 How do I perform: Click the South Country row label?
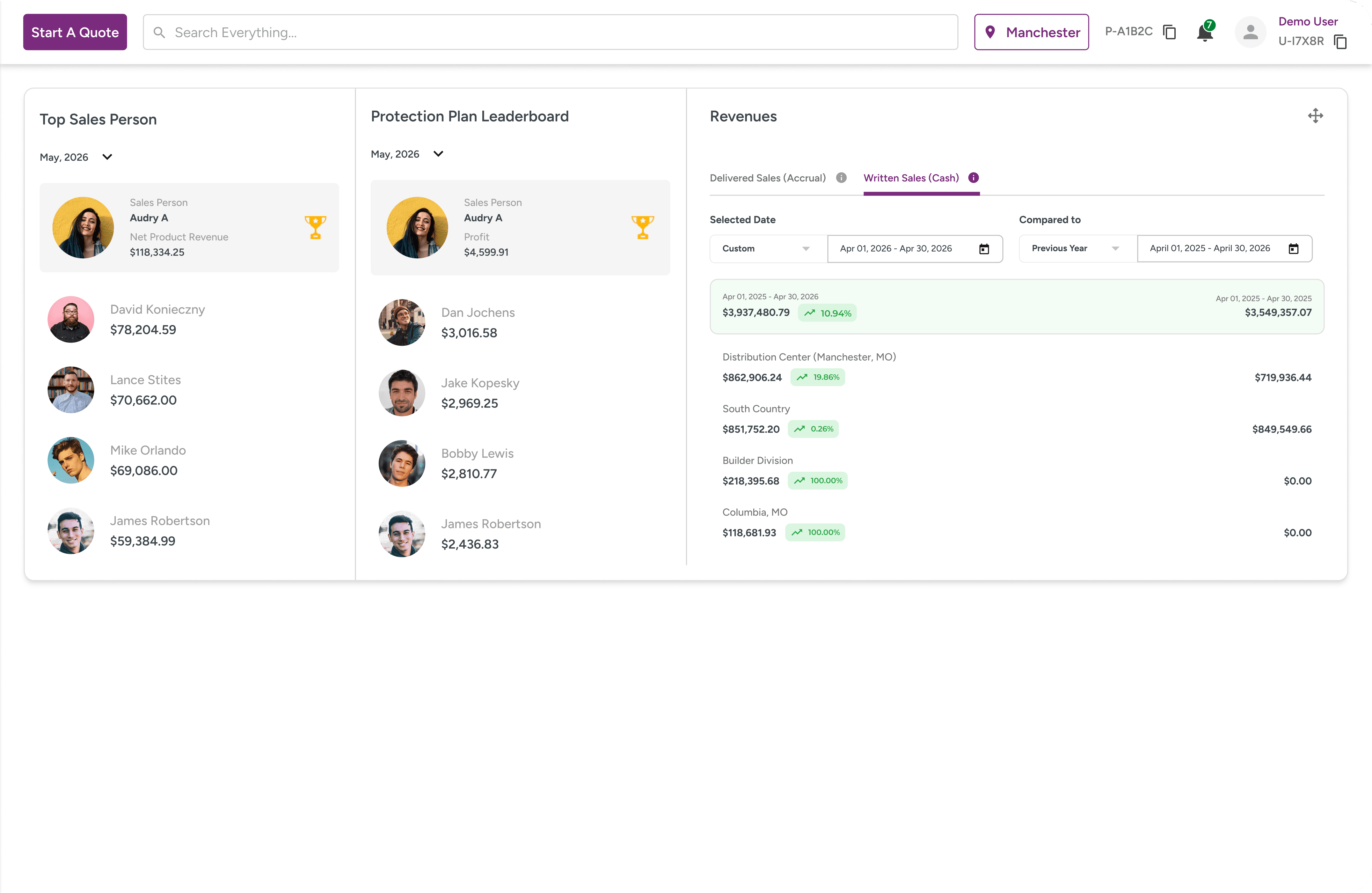756,409
